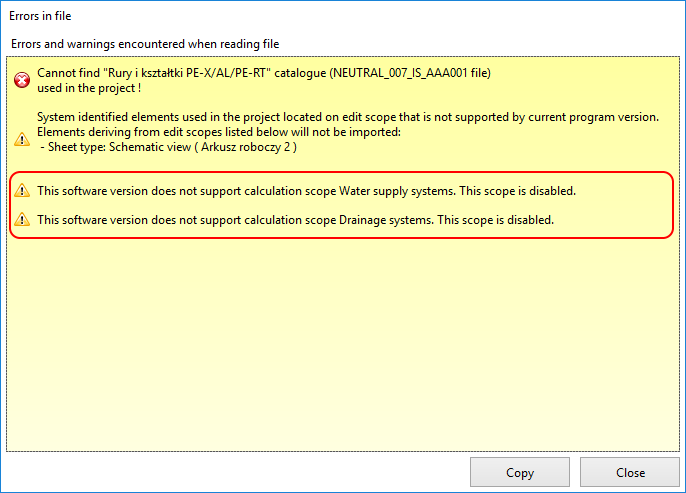Select the 'Cannot find' catalogue error line
The image size is (686, 493).
(x=264, y=73)
